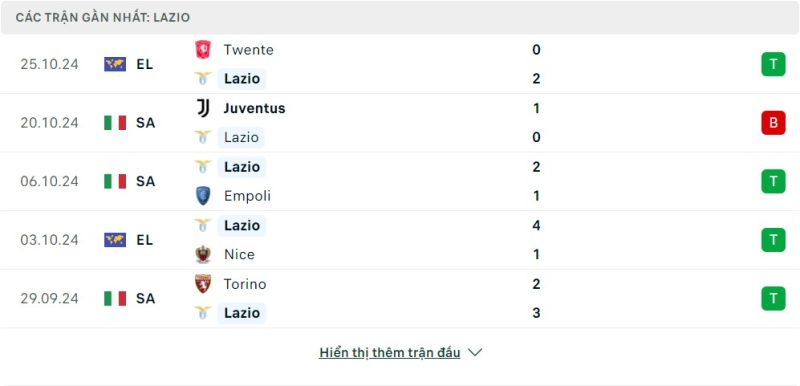Open 'Hiển thị thêm trận đấu' link
Image resolution: width=800 pixels, height=386 pixels.
pyautogui.click(x=390, y=352)
